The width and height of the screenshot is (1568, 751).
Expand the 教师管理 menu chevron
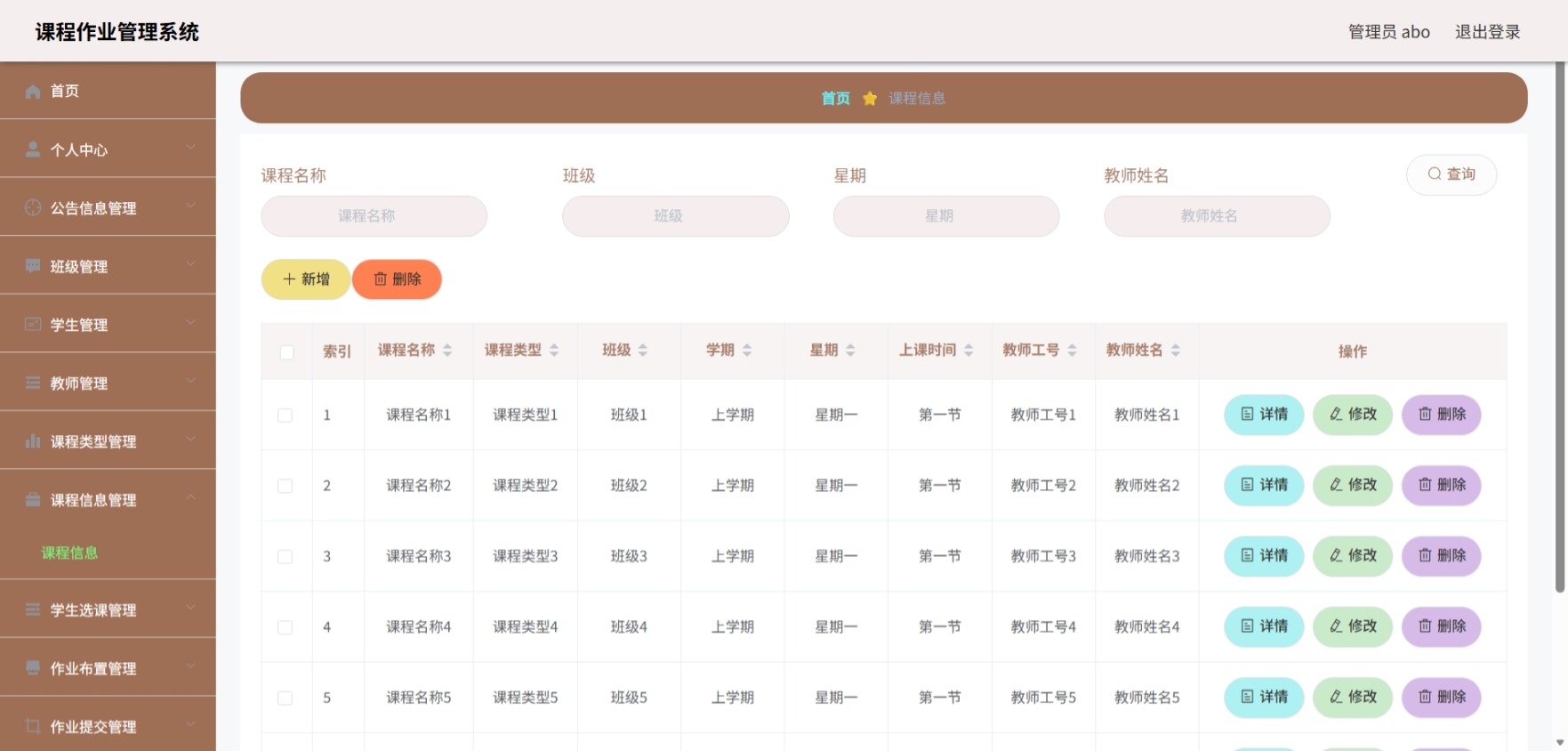(x=190, y=380)
